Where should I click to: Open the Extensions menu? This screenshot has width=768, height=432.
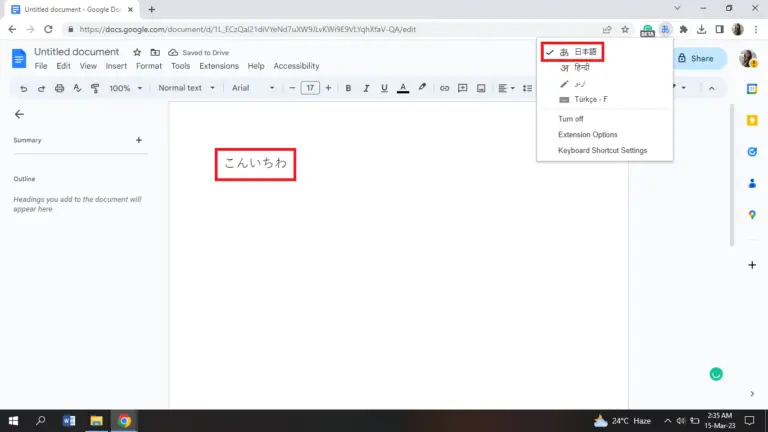click(218, 66)
